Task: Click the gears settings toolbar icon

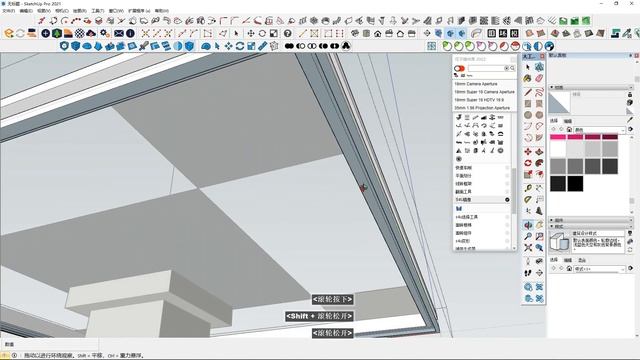Action: click(104, 33)
